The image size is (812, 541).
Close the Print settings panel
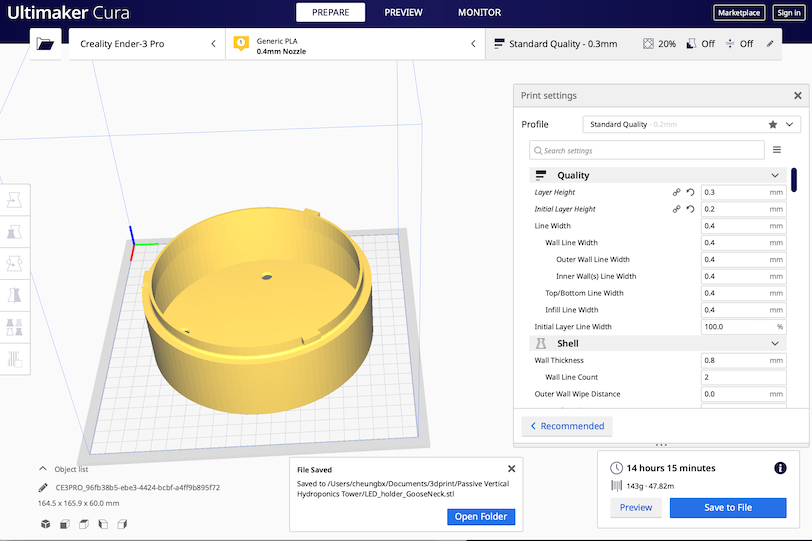pyautogui.click(x=798, y=95)
